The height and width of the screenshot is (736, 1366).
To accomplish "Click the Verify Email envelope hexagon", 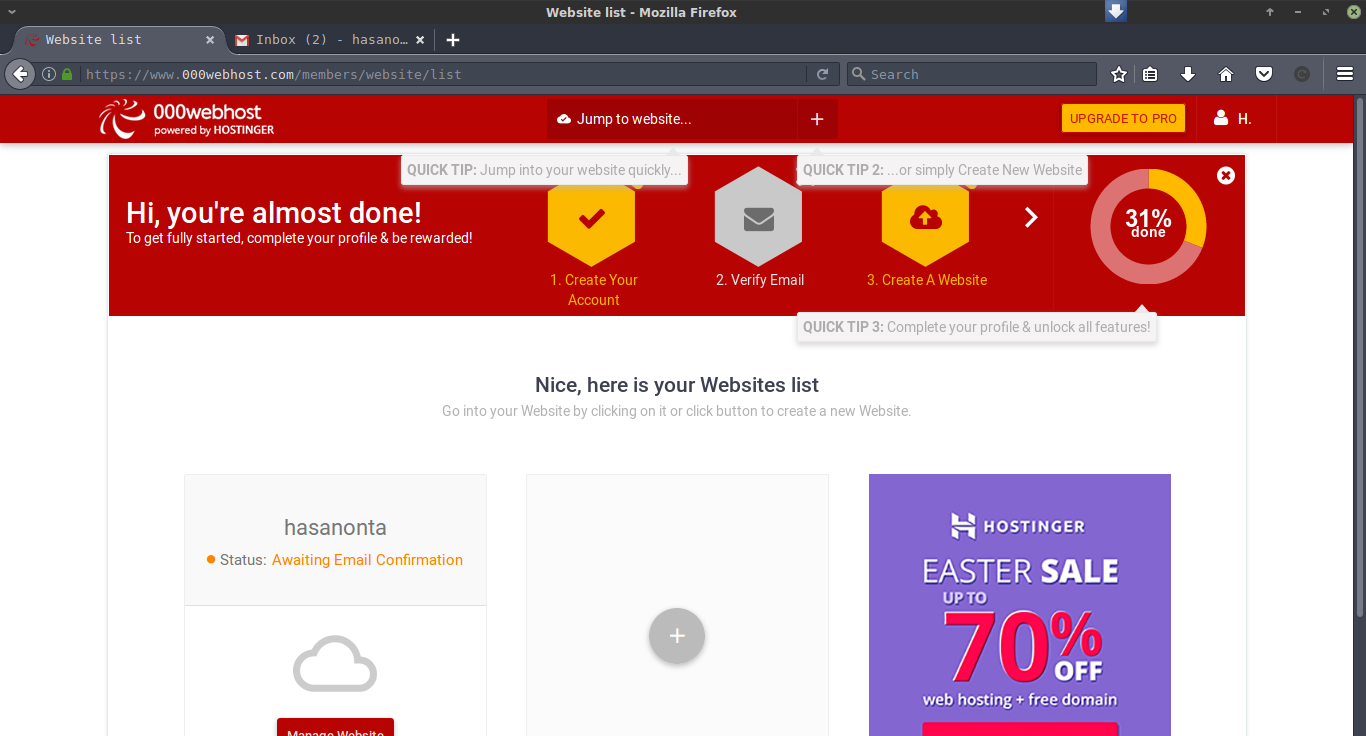I will [x=759, y=217].
